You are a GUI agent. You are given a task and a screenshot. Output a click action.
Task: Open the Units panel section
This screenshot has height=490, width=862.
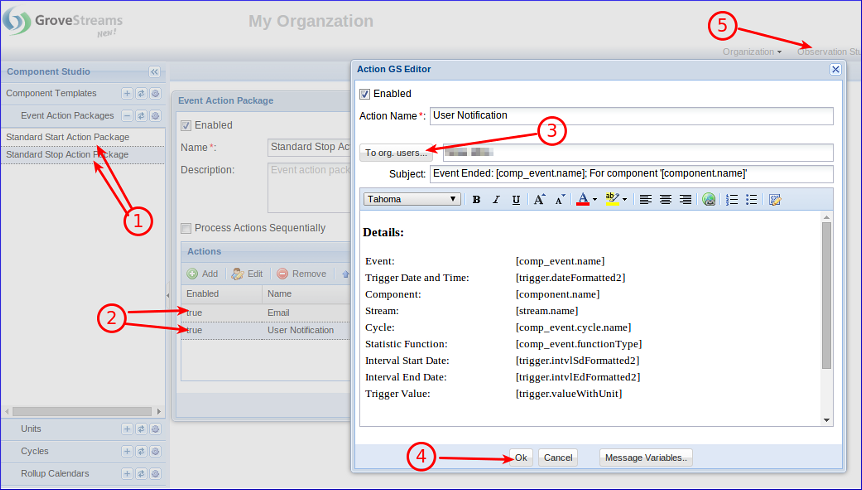coord(31,428)
